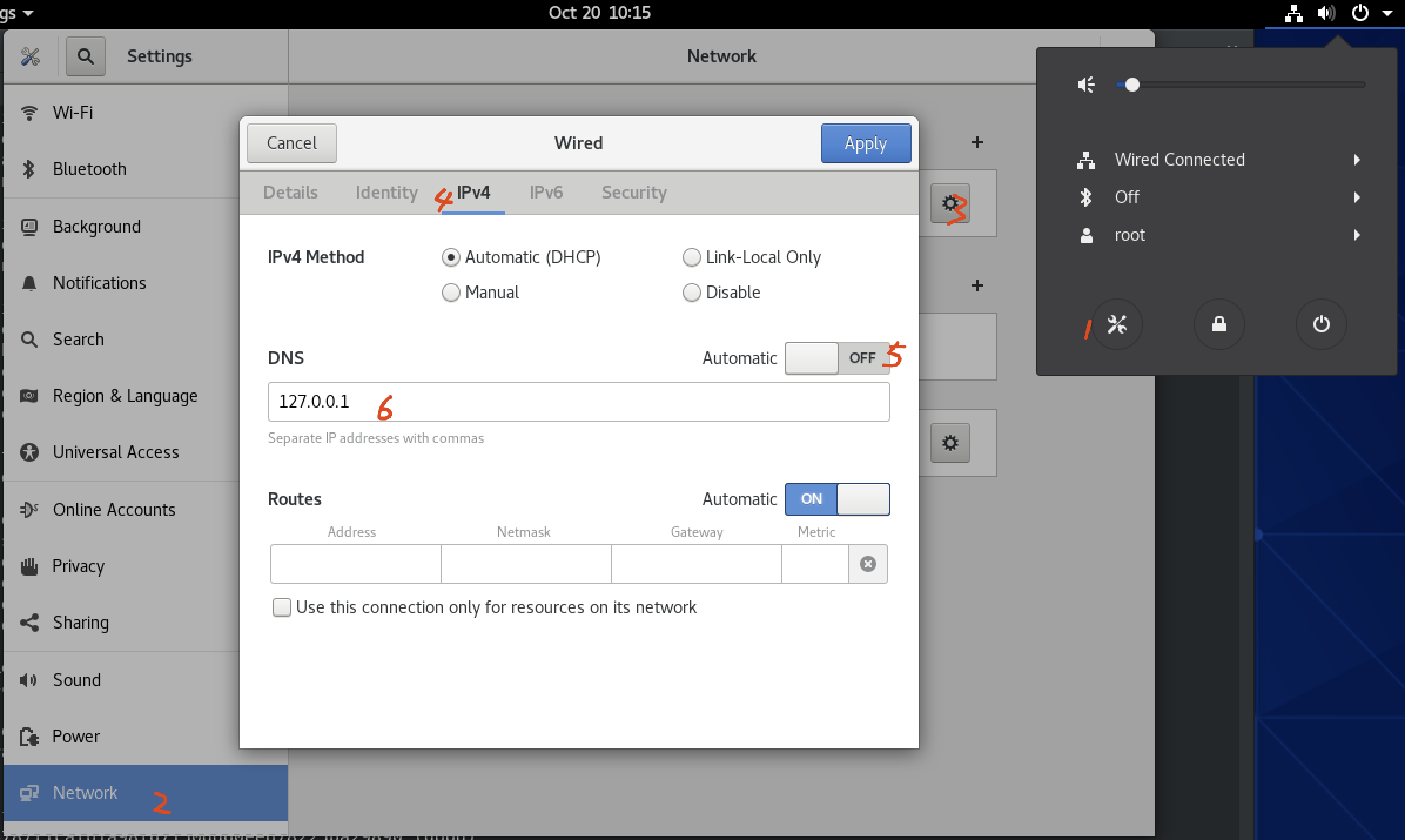This screenshot has width=1405, height=840.
Task: Click the Apply button
Action: pos(865,143)
